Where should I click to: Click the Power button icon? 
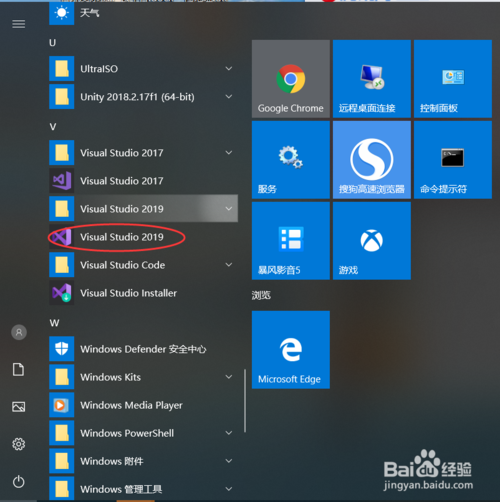point(19,482)
